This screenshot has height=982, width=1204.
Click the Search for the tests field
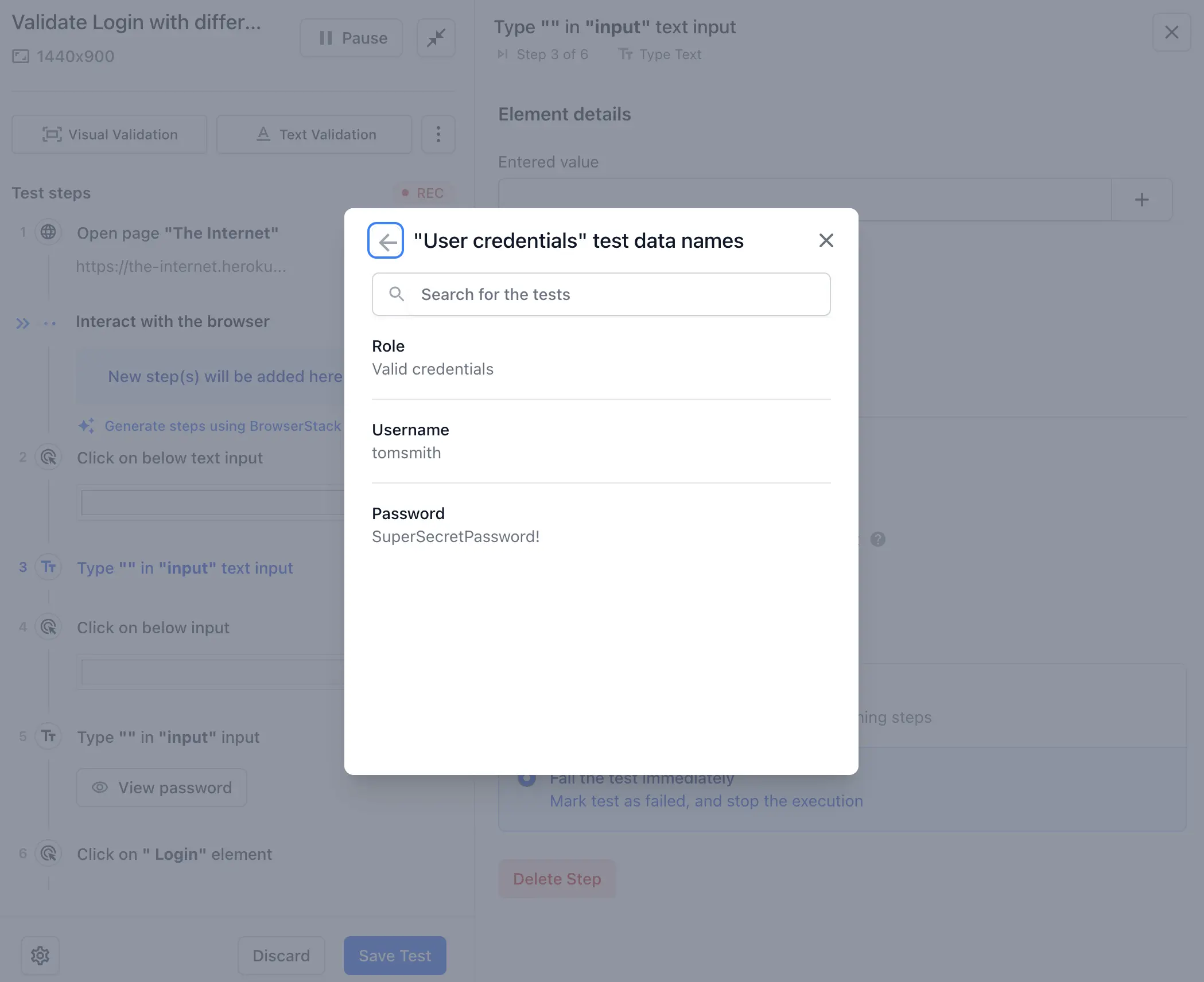point(601,295)
